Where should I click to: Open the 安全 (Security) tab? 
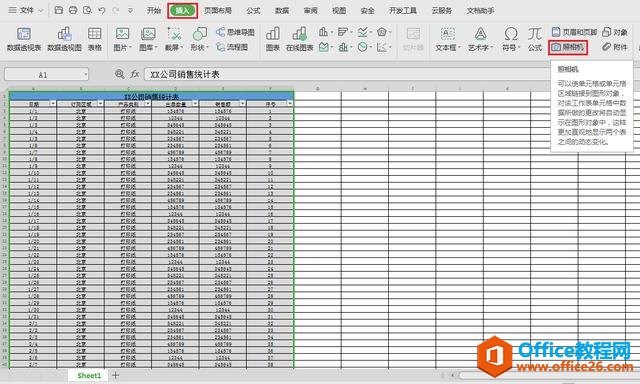pos(367,11)
